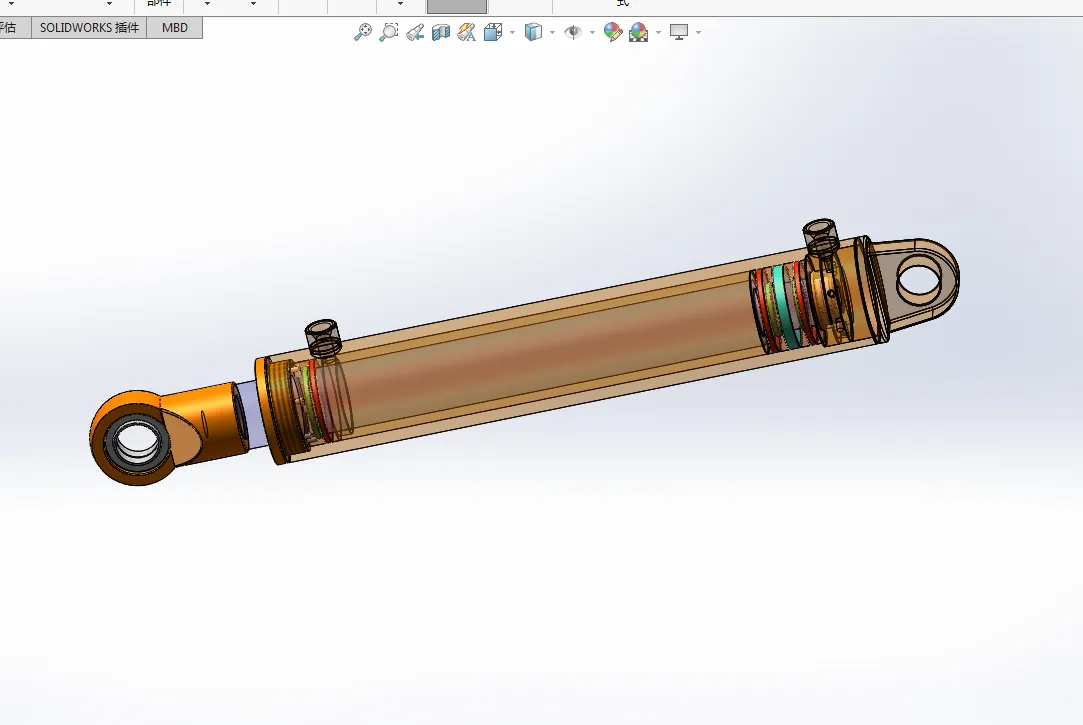1083x725 pixels.
Task: Click Zoom to Fit magnifier icon
Action: pyautogui.click(x=363, y=32)
